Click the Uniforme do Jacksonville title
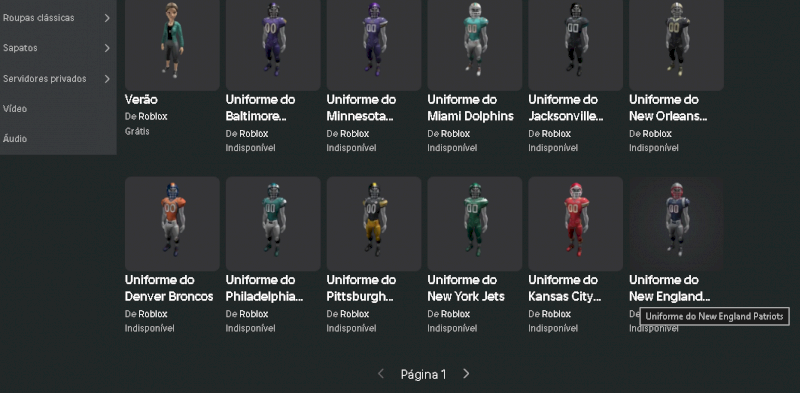The image size is (800, 393). click(x=566, y=108)
